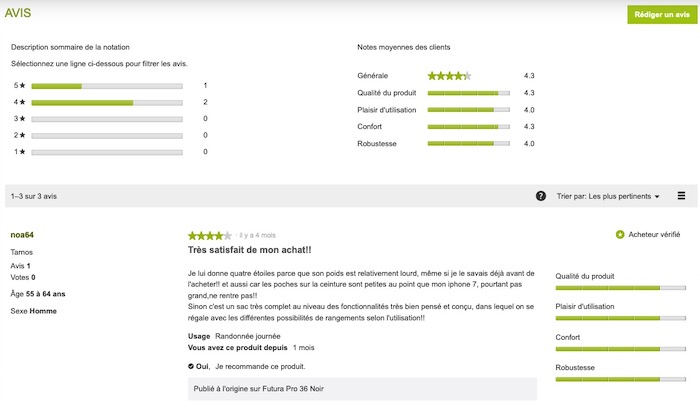Select the 2 star rating row
This screenshot has width=700, height=401.
[x=110, y=135]
